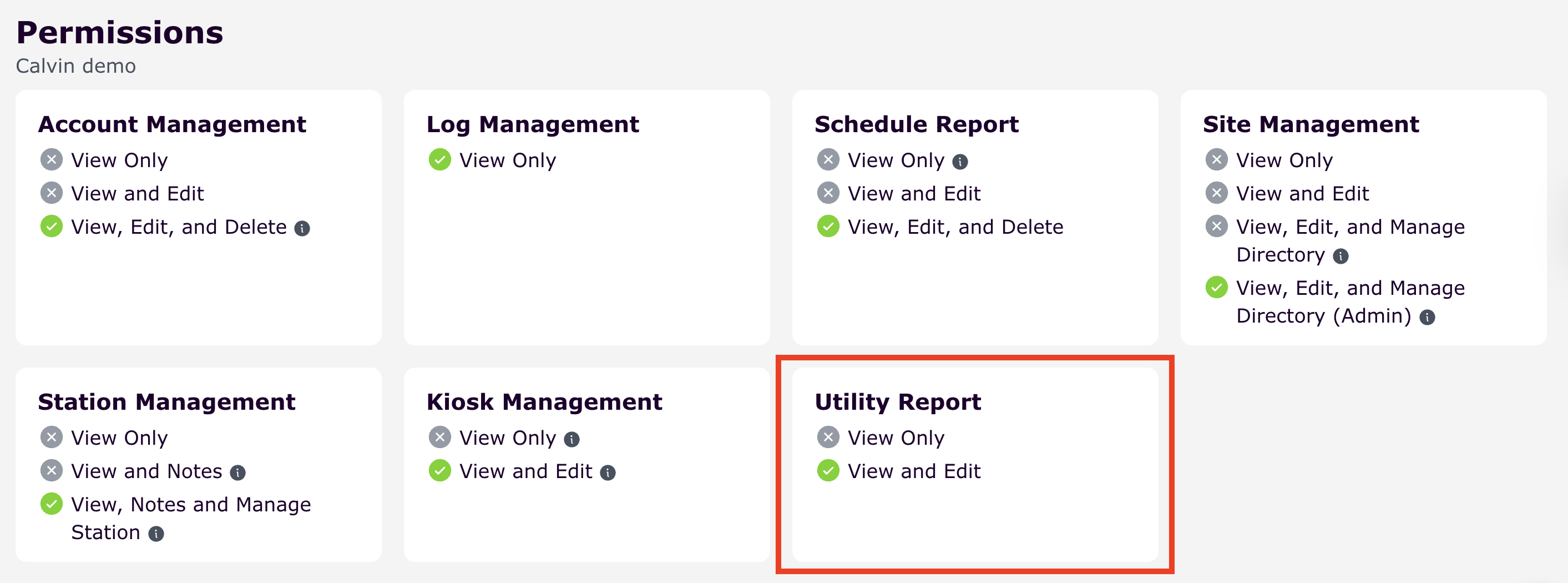Click info icon next to Schedule Report View Only
The image size is (1568, 583).
click(960, 162)
